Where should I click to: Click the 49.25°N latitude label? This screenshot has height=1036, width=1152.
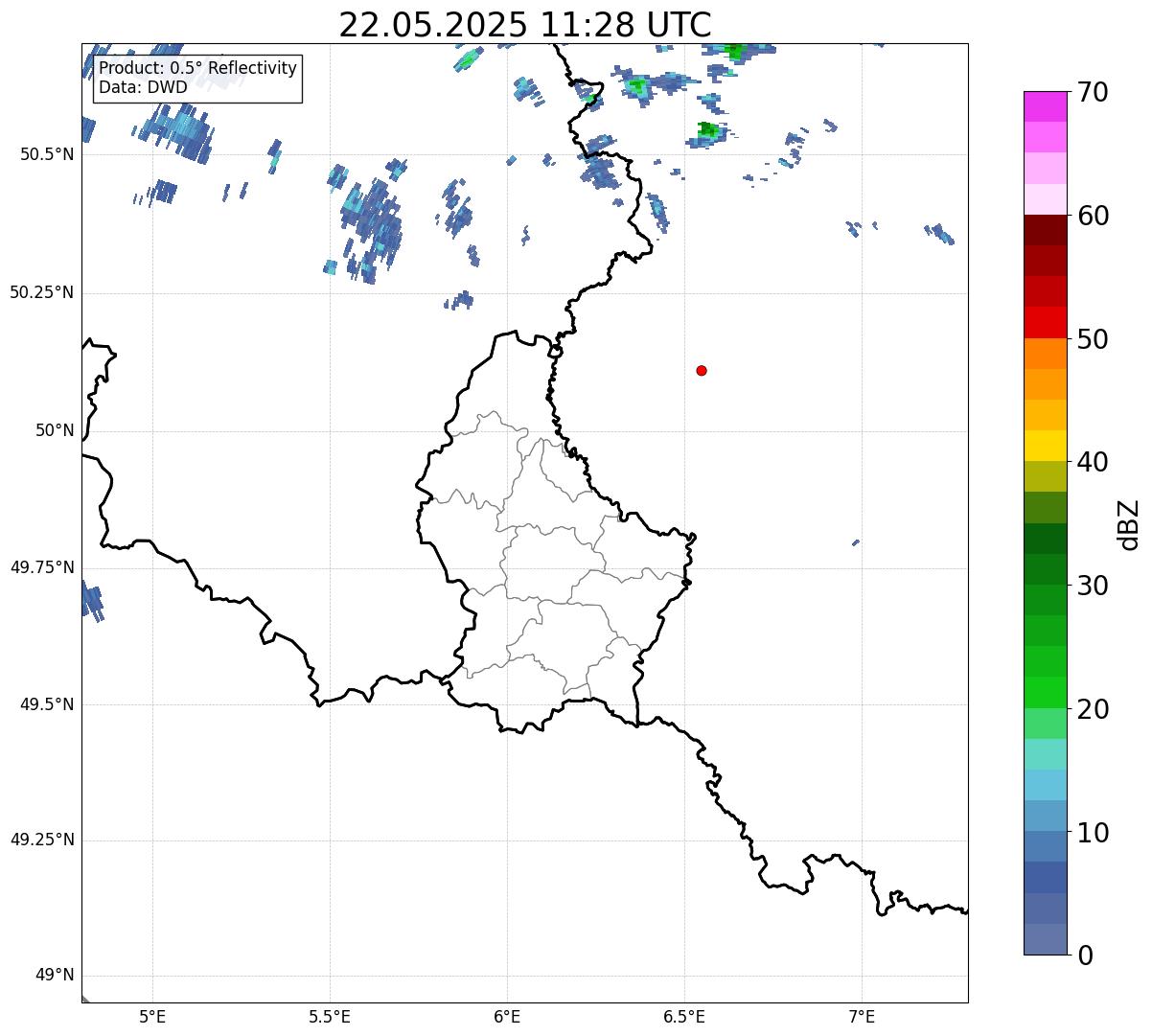(42, 840)
